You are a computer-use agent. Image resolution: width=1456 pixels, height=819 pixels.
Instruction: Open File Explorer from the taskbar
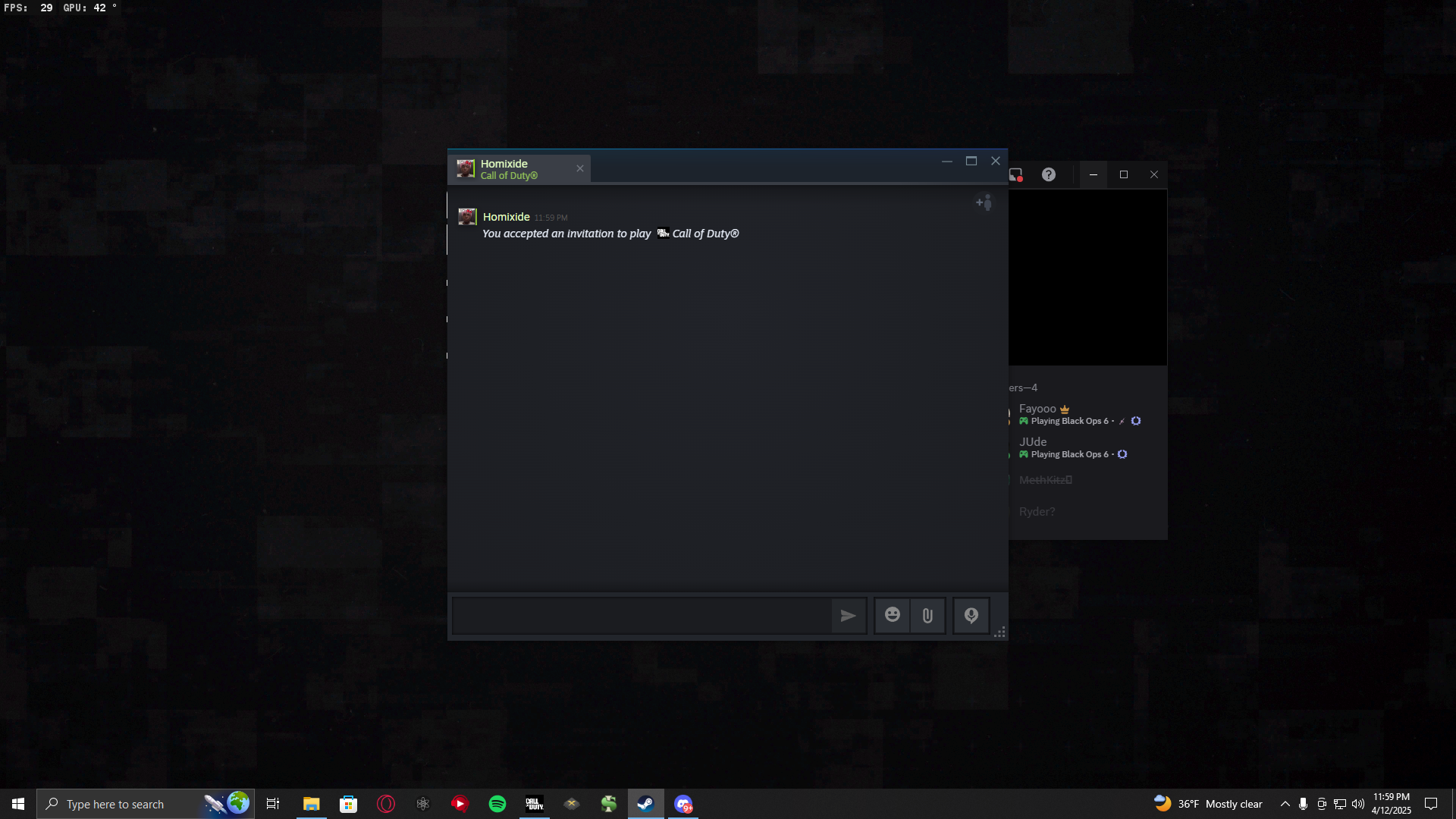pyautogui.click(x=311, y=804)
